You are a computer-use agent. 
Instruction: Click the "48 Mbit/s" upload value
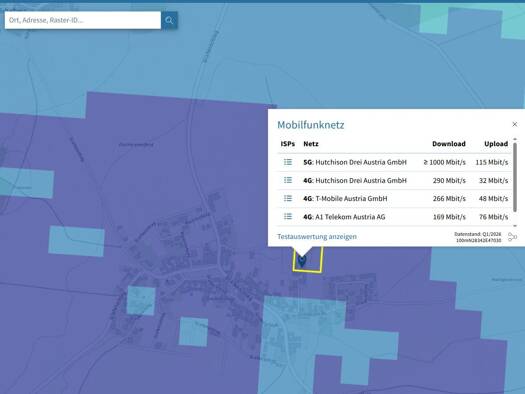tap(494, 199)
